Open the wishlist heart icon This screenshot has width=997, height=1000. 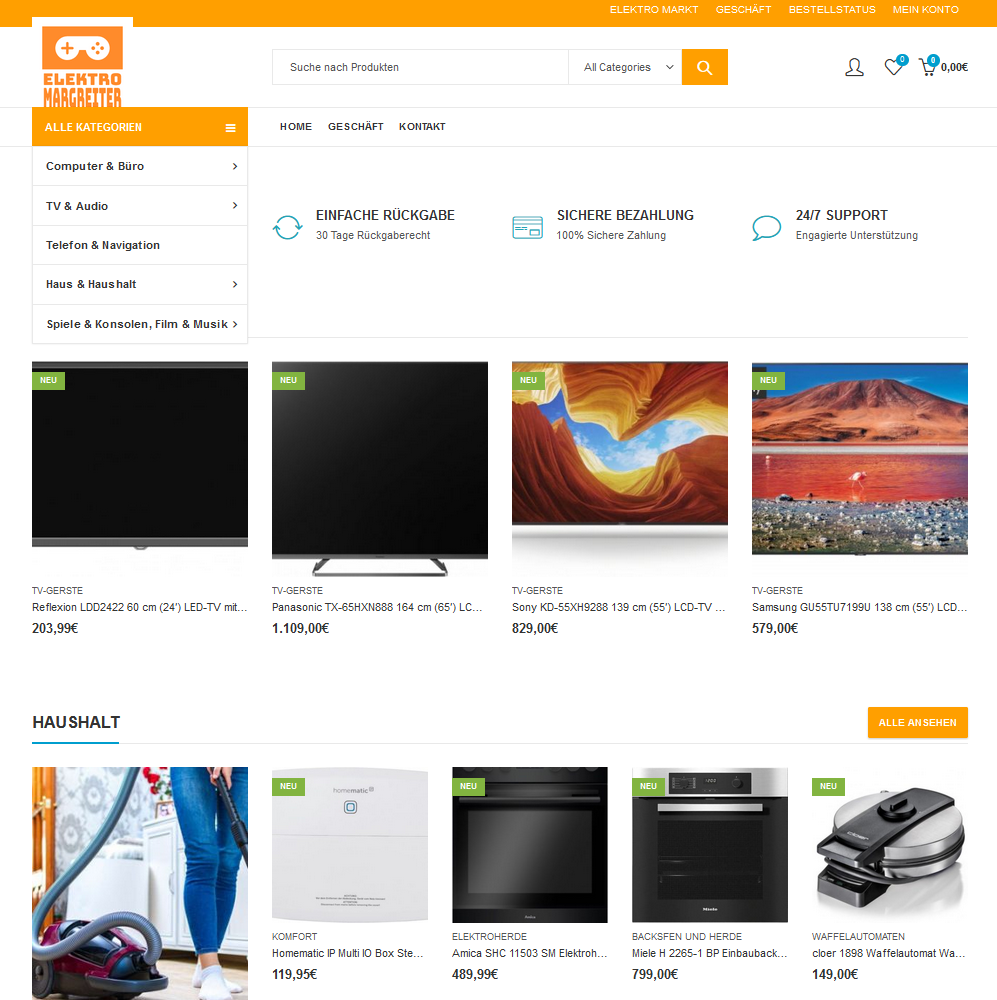click(894, 66)
